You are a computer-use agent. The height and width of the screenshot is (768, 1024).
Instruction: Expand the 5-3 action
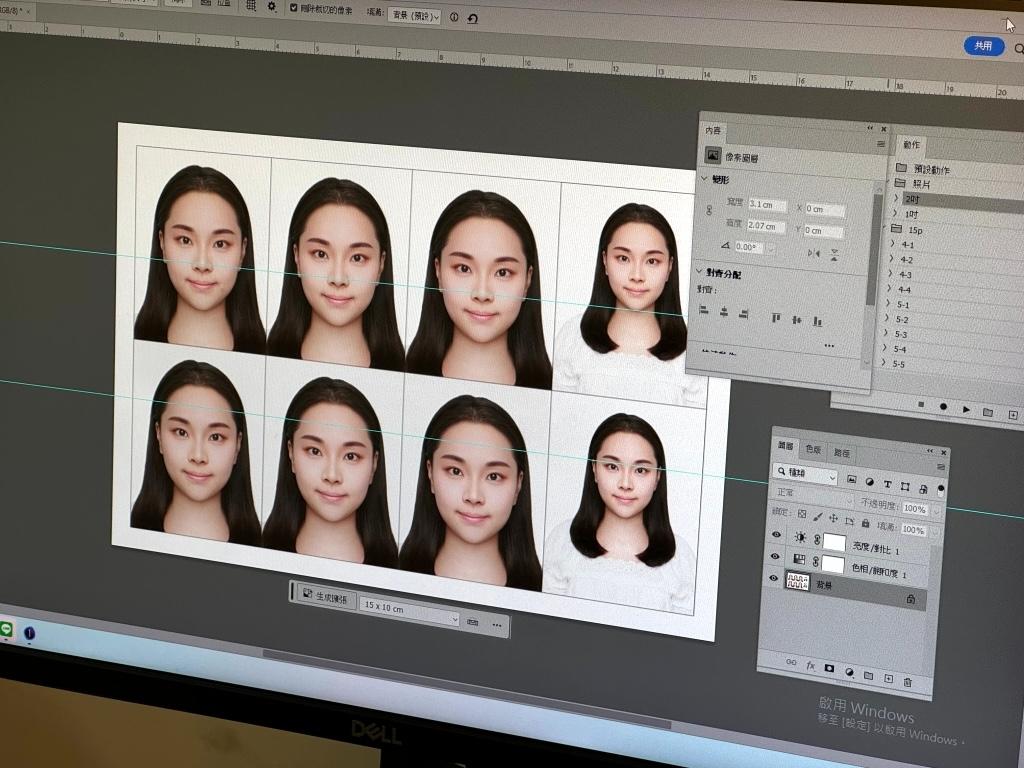click(x=888, y=332)
